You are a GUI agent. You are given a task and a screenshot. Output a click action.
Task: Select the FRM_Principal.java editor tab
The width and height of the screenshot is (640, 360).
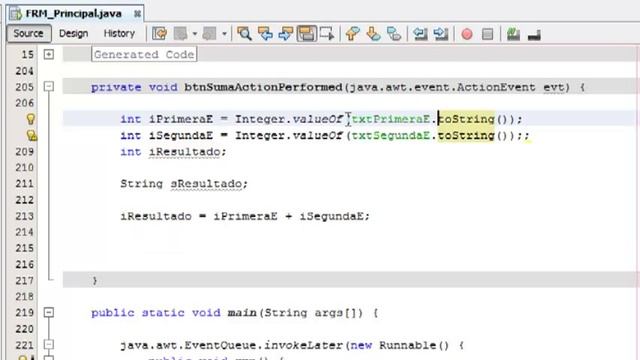pyautogui.click(x=73, y=14)
